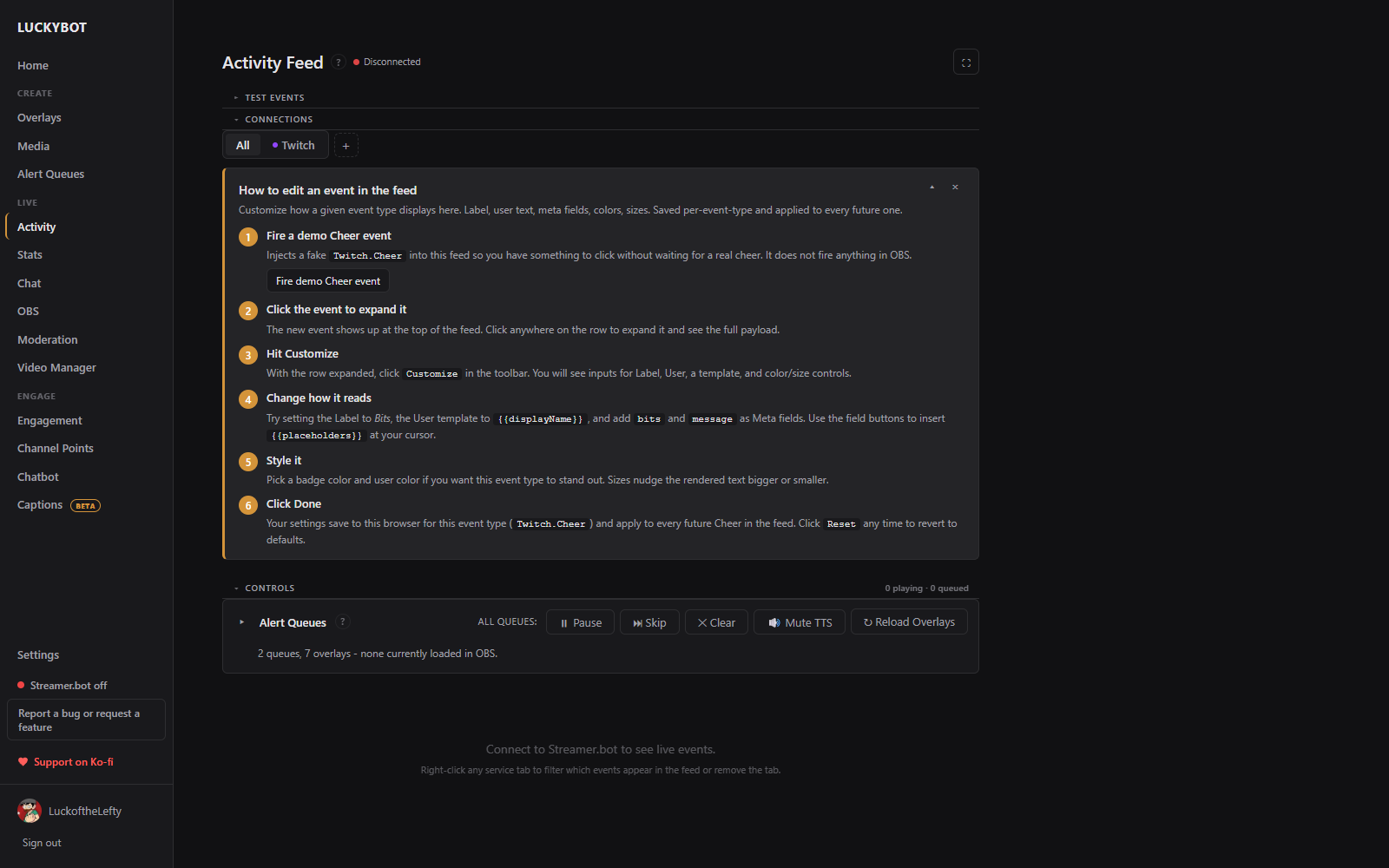Viewport: 1389px width, 868px height.
Task: Open Overlays page
Action: [x=39, y=118]
